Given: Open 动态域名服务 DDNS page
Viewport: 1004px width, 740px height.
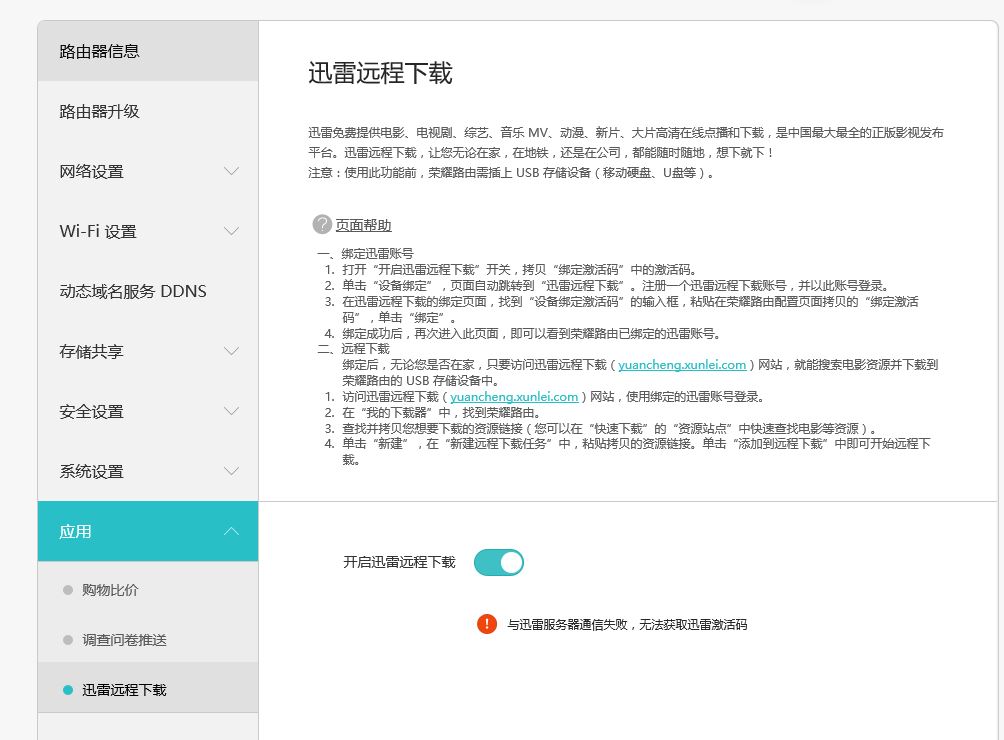Looking at the screenshot, I should point(148,291).
